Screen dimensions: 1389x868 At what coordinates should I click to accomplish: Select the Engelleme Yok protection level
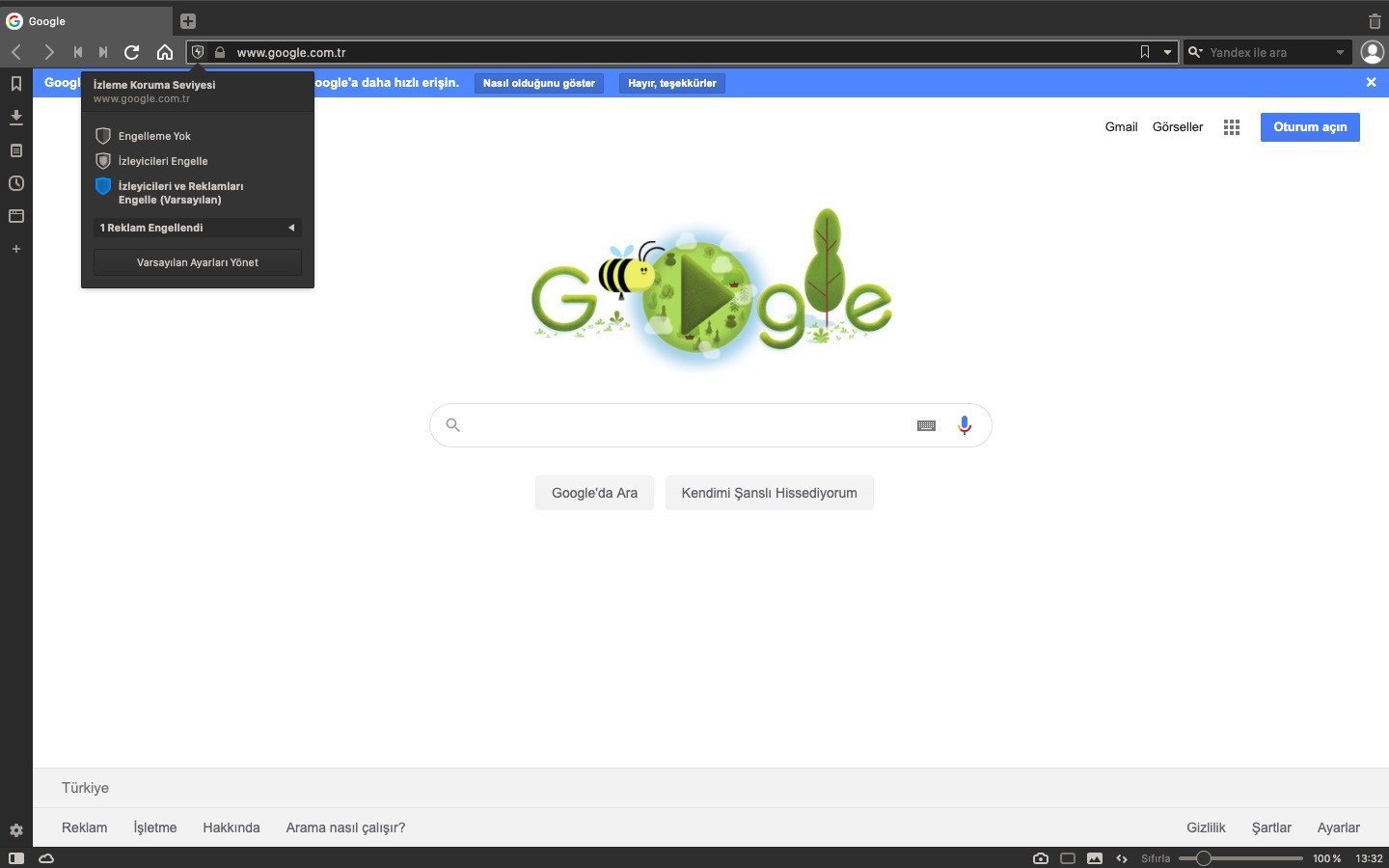[x=154, y=136]
